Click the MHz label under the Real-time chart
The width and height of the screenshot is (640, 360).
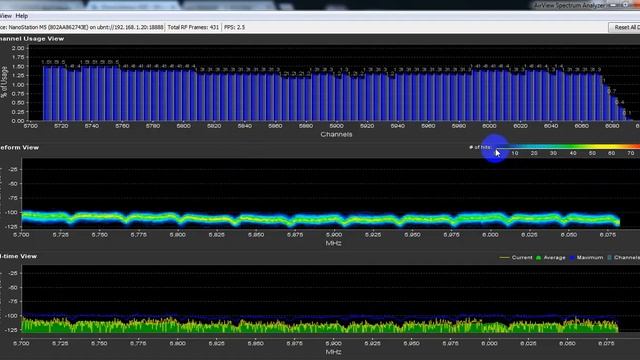point(333,352)
